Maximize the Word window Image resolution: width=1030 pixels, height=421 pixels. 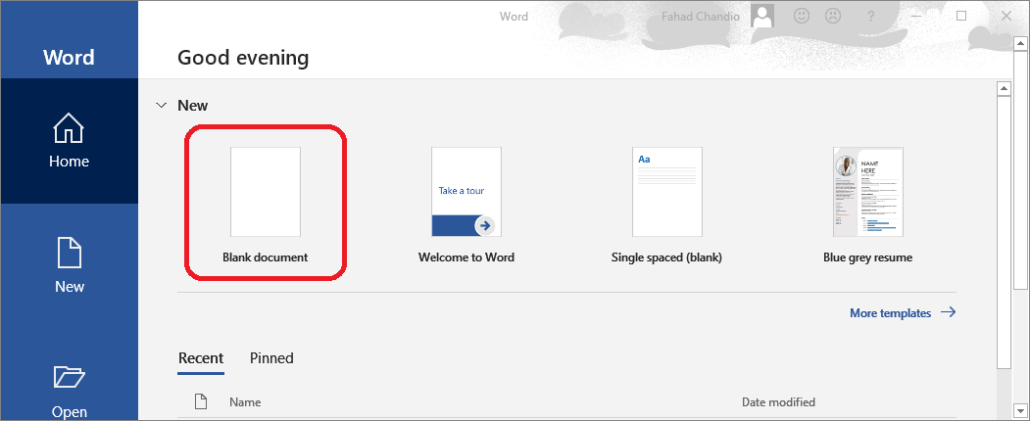(961, 16)
